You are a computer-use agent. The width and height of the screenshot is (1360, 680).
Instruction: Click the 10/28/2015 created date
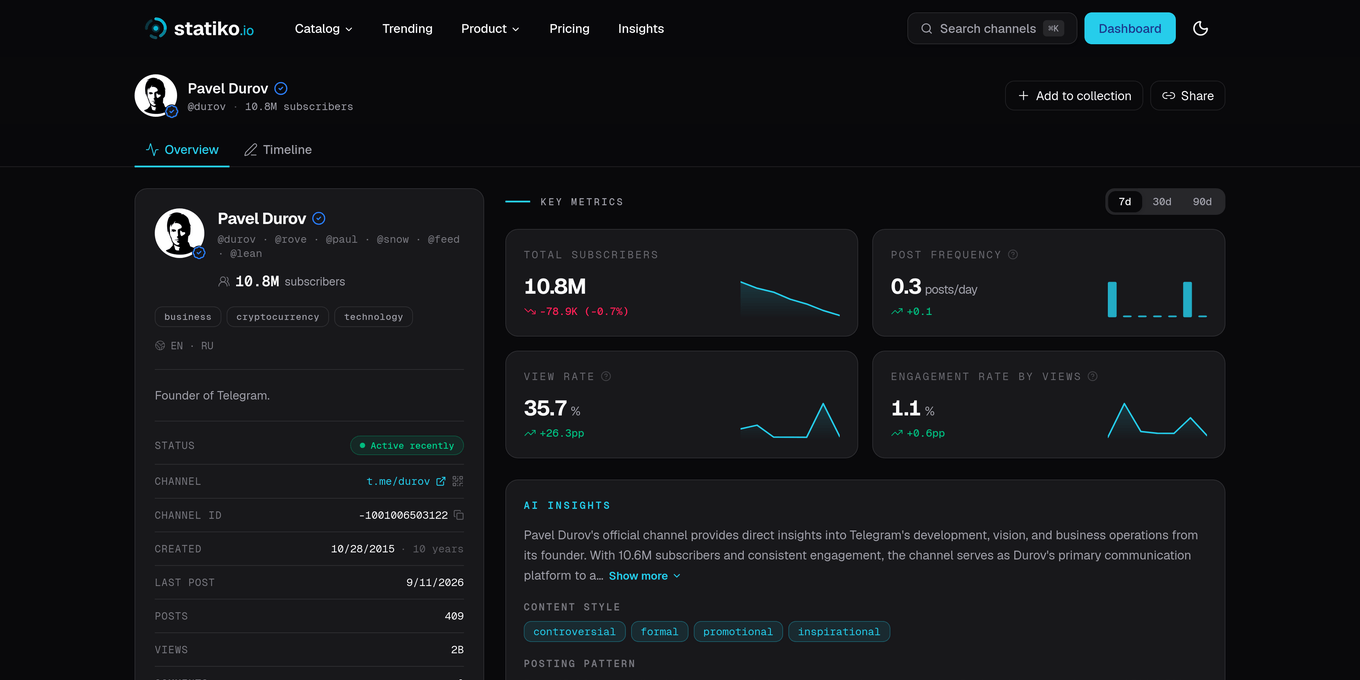pos(363,549)
